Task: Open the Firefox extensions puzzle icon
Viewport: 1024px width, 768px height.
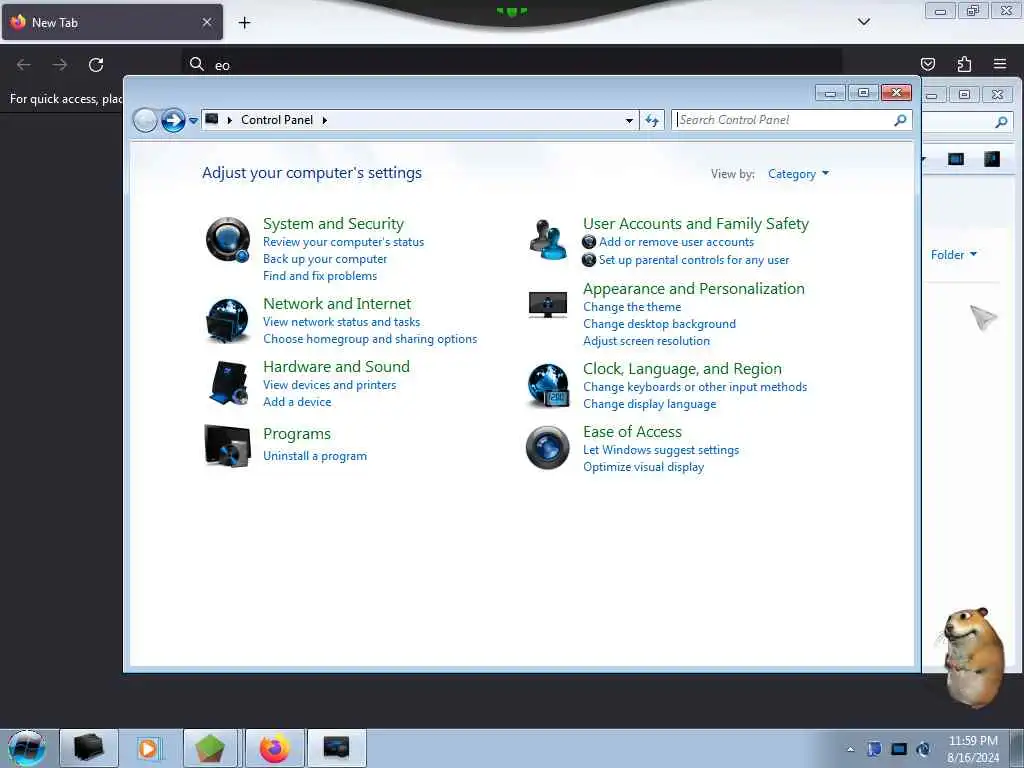Action: [964, 64]
